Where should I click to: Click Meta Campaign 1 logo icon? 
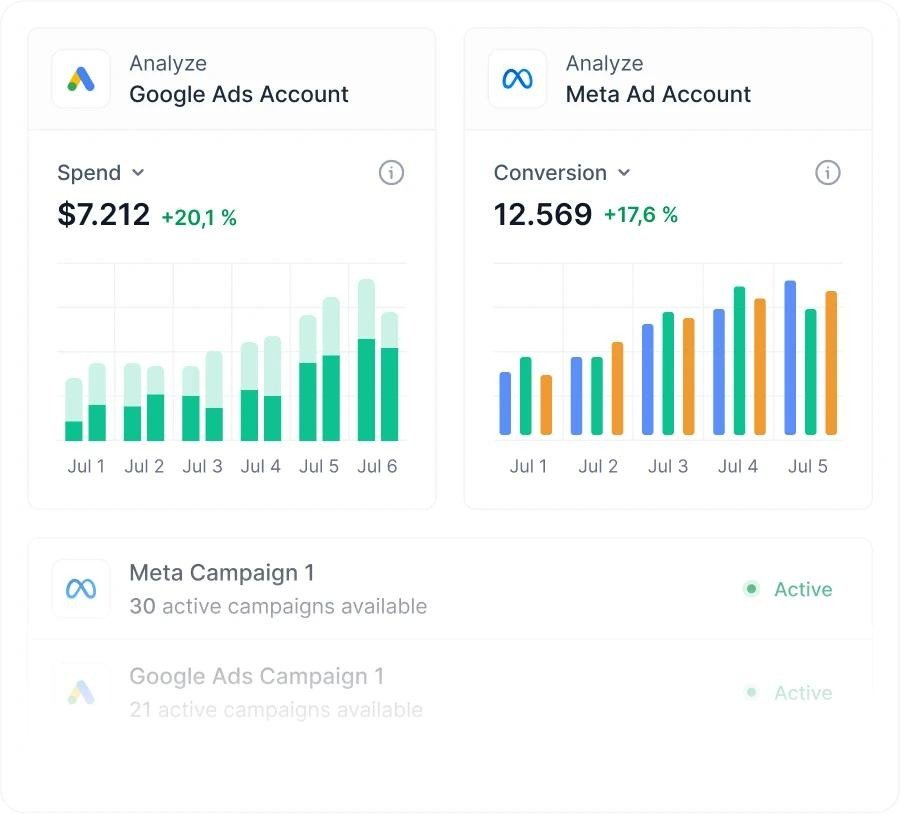point(81,589)
